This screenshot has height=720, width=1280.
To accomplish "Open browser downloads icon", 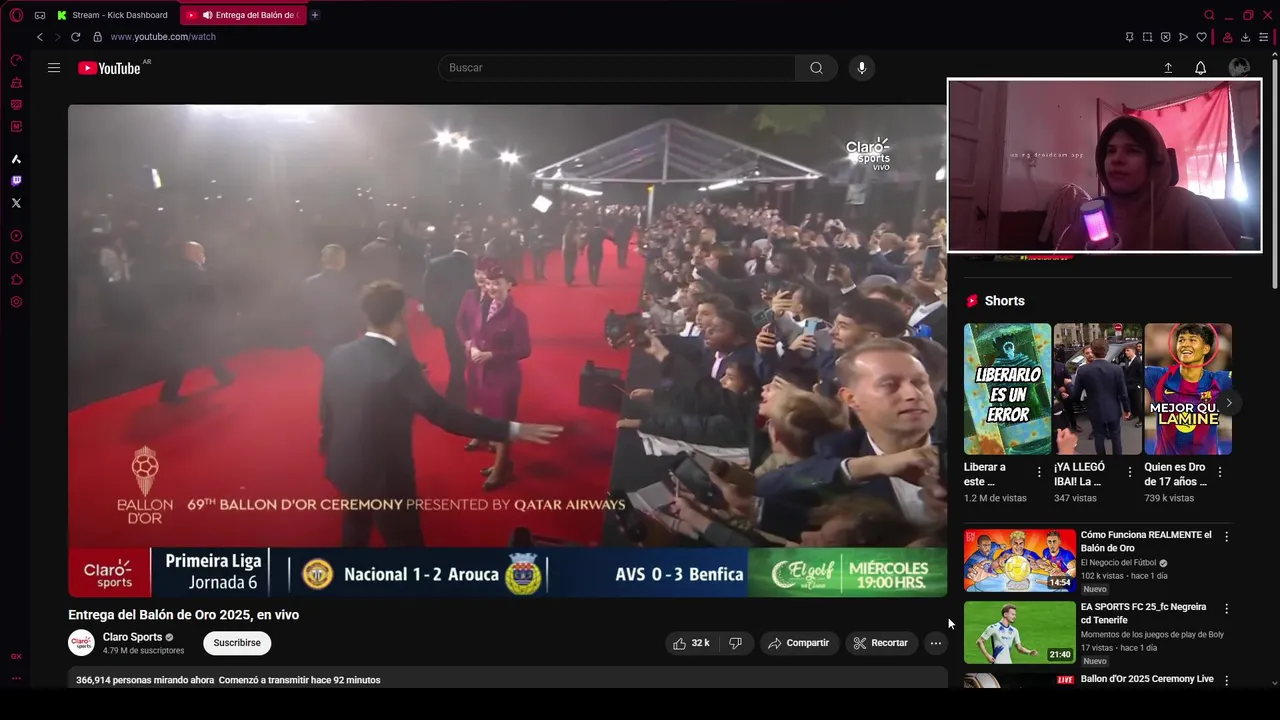I will [x=1246, y=37].
